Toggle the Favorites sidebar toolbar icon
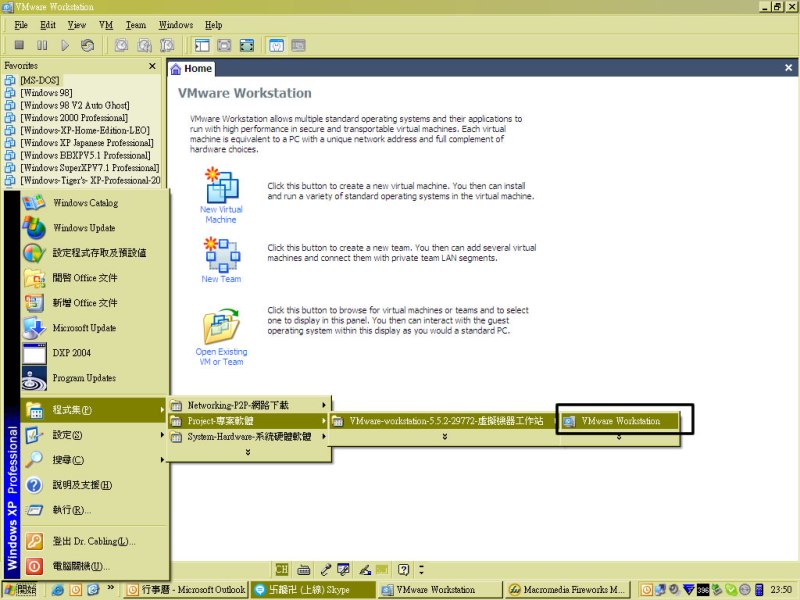800x600 pixels. (202, 45)
